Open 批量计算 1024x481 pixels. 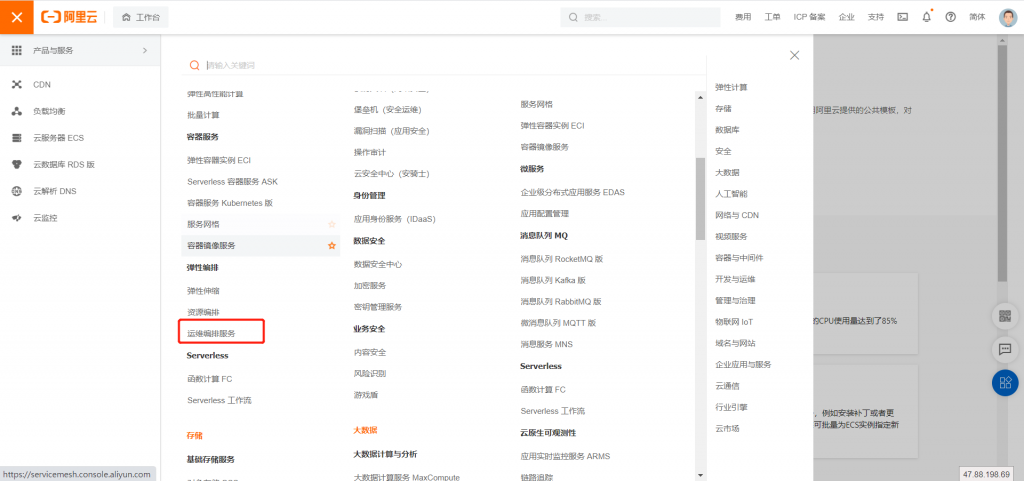[x=203, y=115]
